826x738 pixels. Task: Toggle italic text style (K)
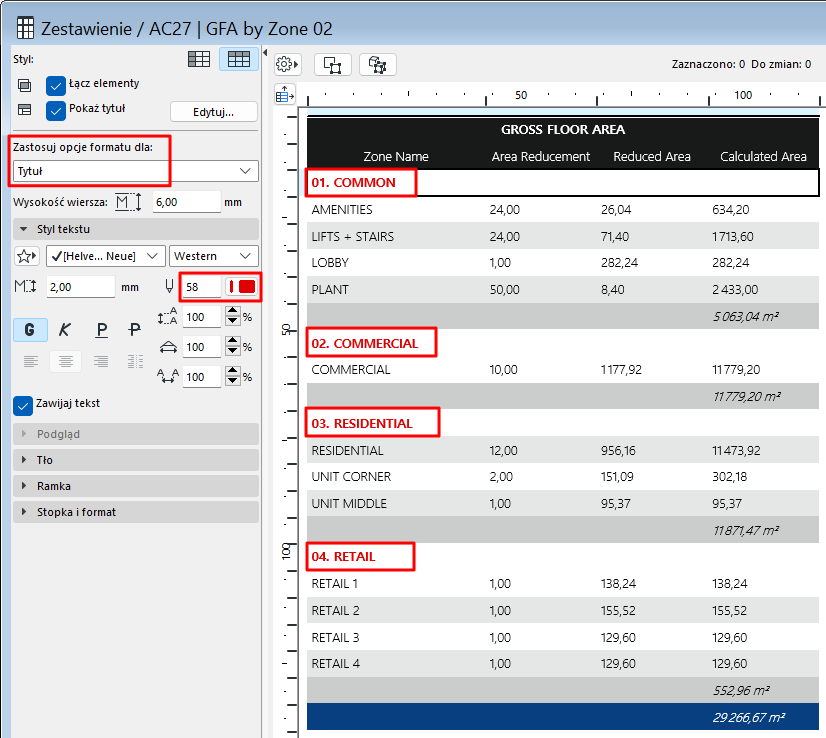tap(65, 329)
